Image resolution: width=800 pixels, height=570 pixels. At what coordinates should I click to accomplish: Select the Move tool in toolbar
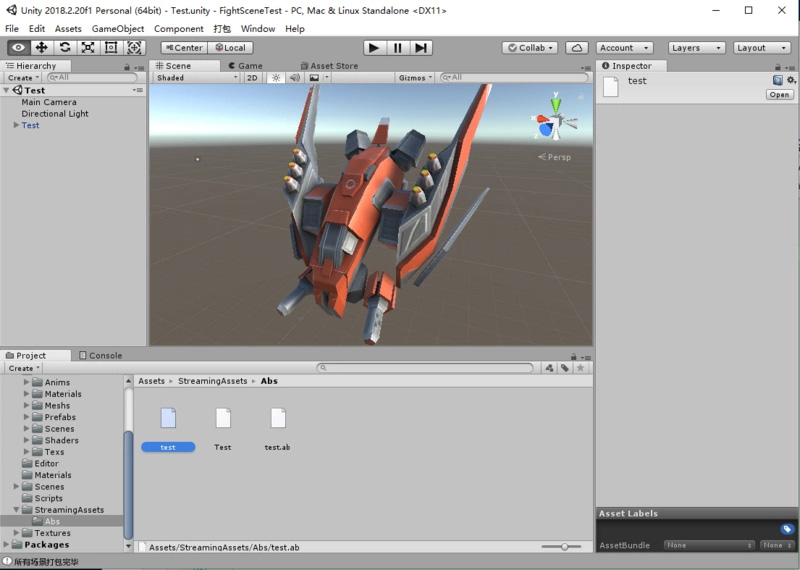point(41,47)
